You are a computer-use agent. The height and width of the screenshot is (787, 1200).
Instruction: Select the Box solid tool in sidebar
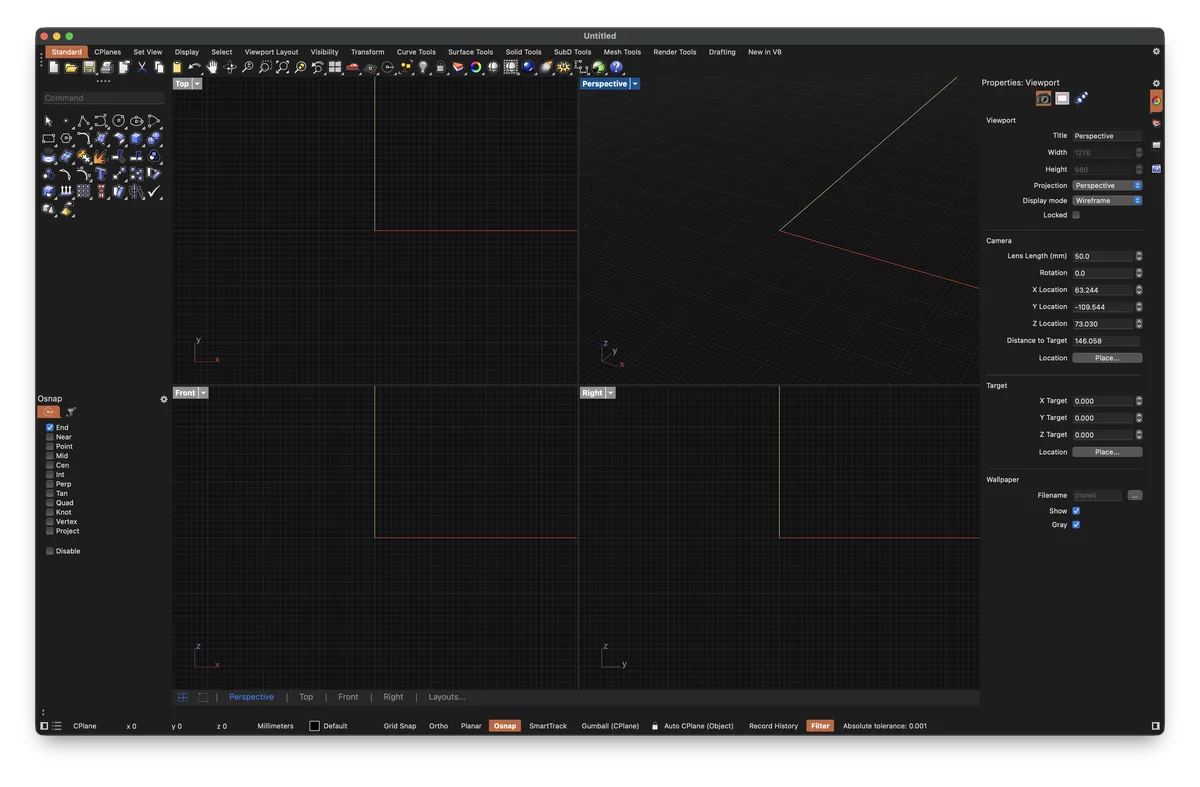tap(136, 138)
